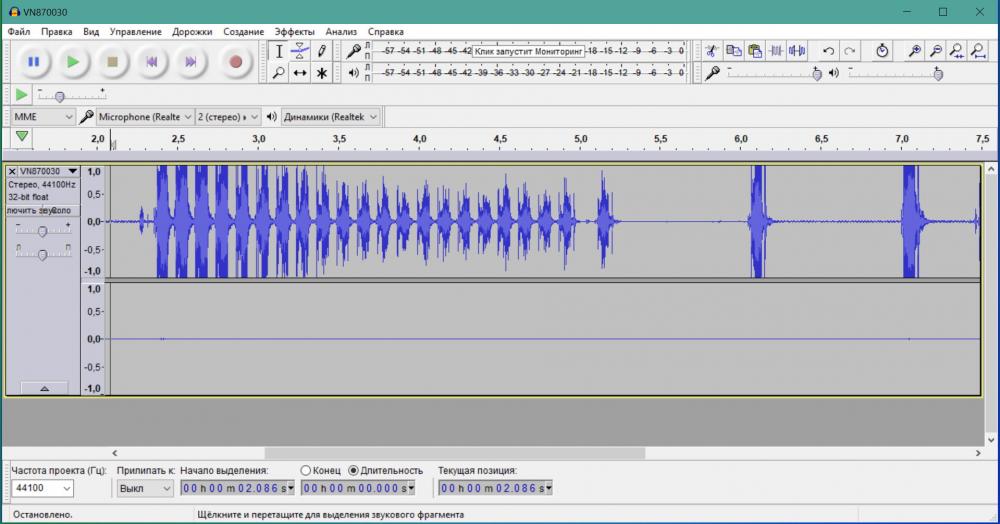Click Play-at-speed green button
The height and width of the screenshot is (524, 1000).
click(21, 95)
